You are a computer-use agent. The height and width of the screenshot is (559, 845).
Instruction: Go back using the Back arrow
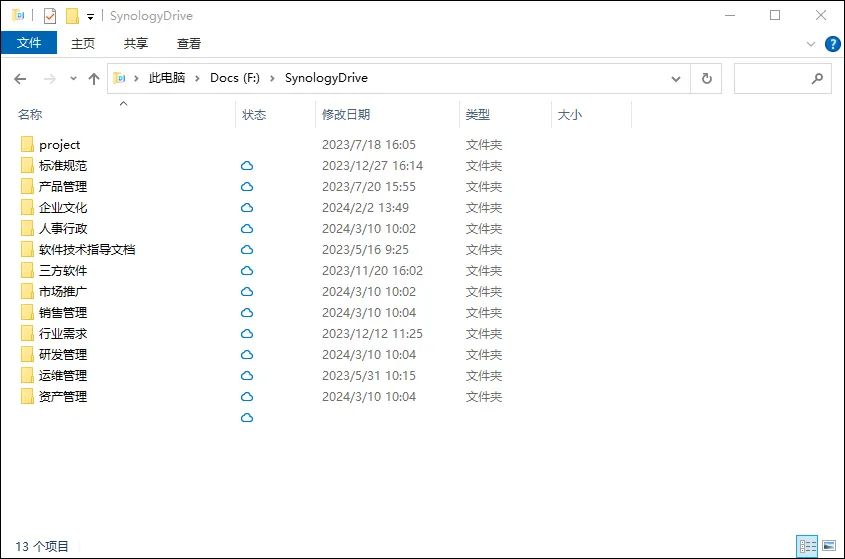coord(20,78)
